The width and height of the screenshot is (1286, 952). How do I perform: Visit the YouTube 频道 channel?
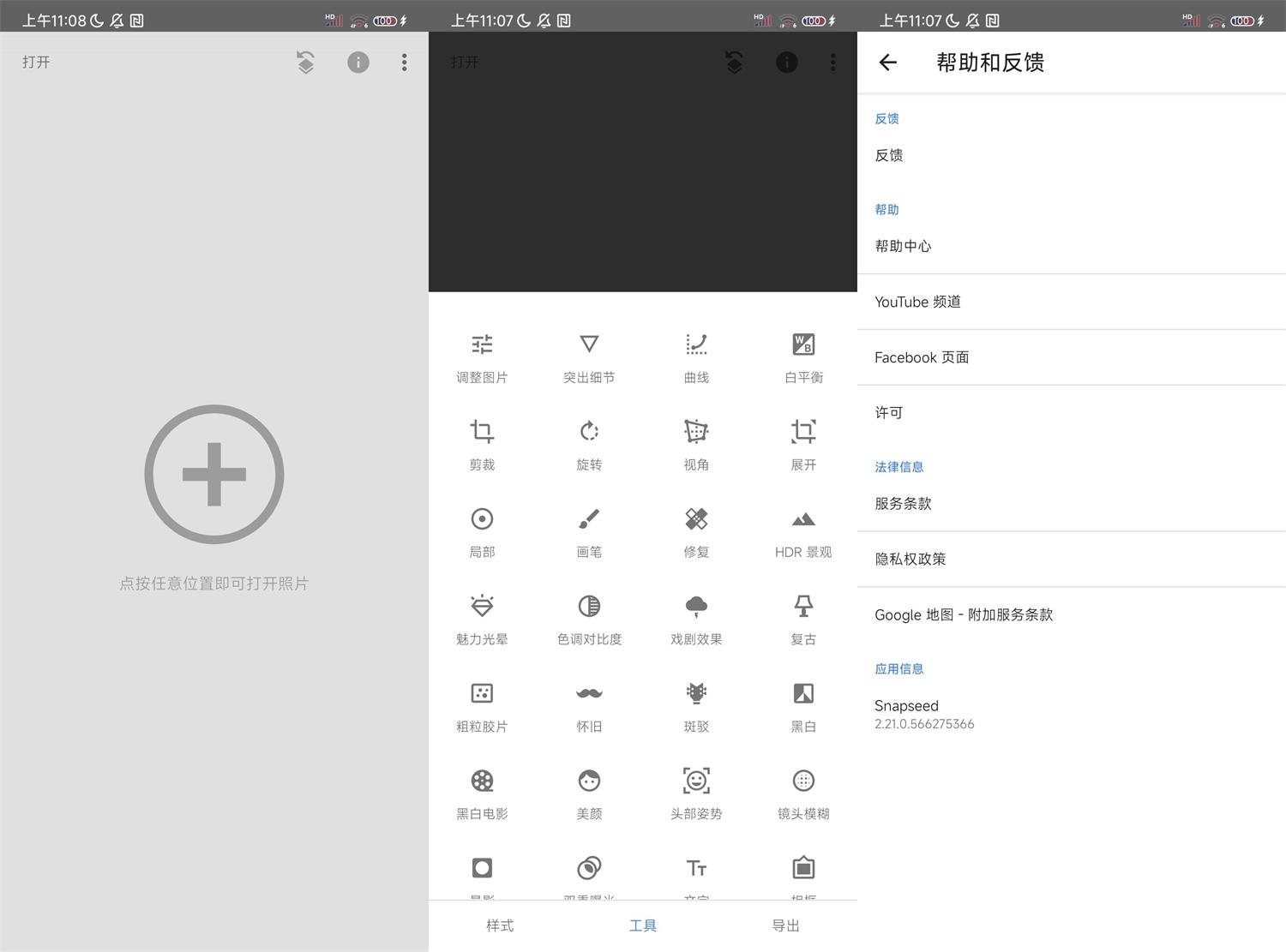[x=917, y=302]
